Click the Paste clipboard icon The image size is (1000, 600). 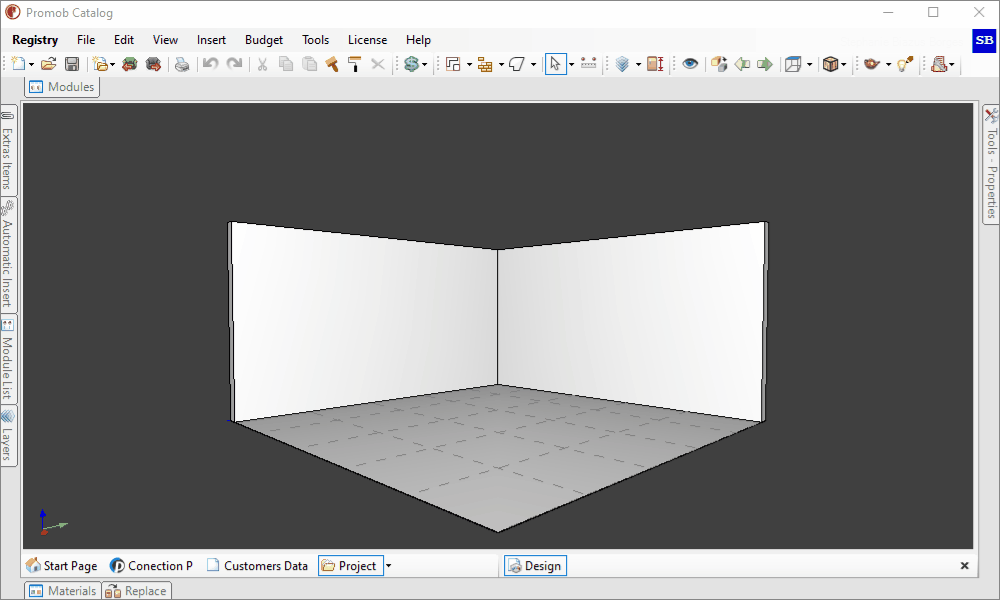[309, 64]
